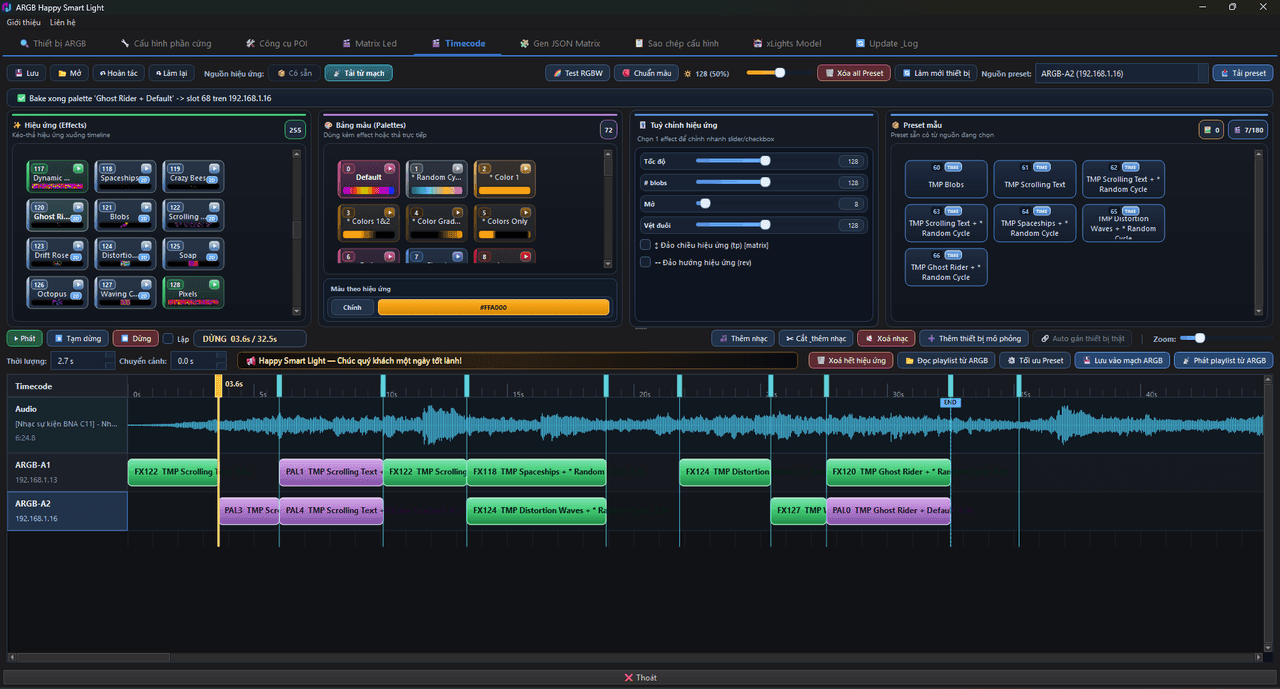The image size is (1280, 689).
Task: Open the Nguồn preset device dropdown
Action: [1120, 73]
